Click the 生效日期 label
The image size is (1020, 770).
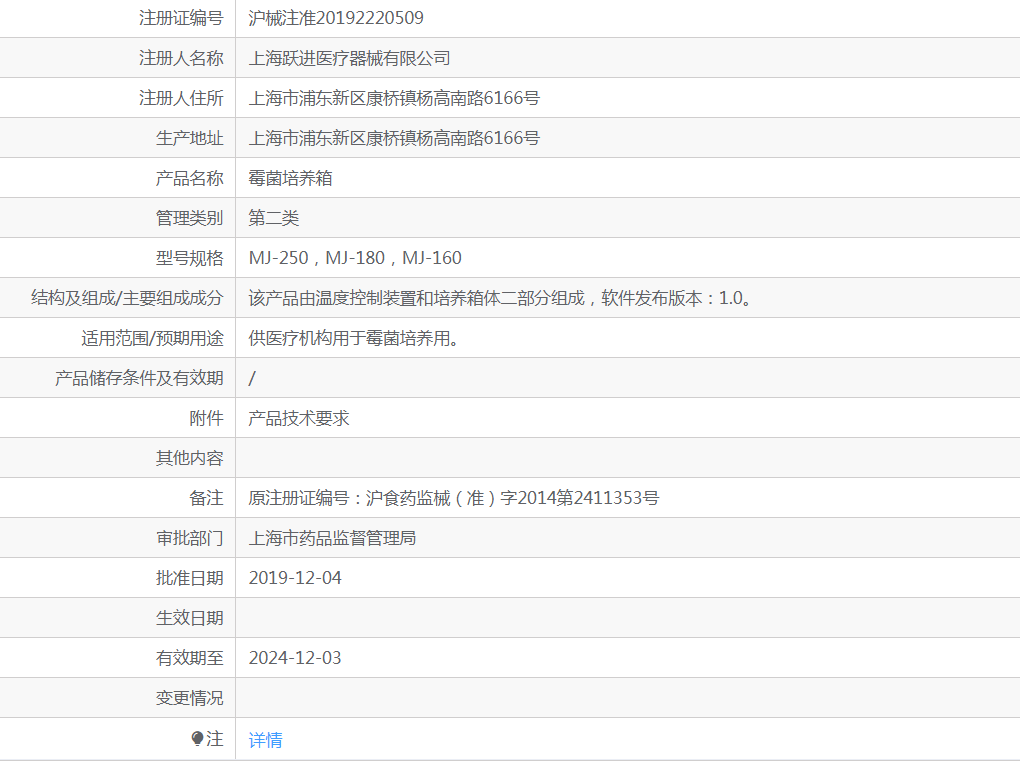pyautogui.click(x=189, y=618)
